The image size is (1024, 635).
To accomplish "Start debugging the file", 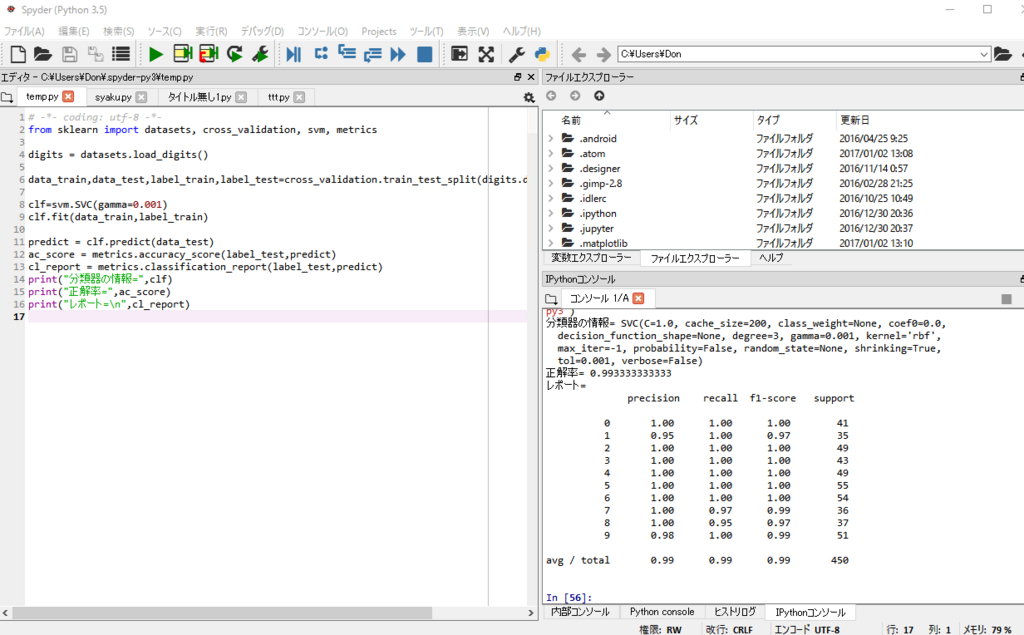I will pyautogui.click(x=294, y=54).
